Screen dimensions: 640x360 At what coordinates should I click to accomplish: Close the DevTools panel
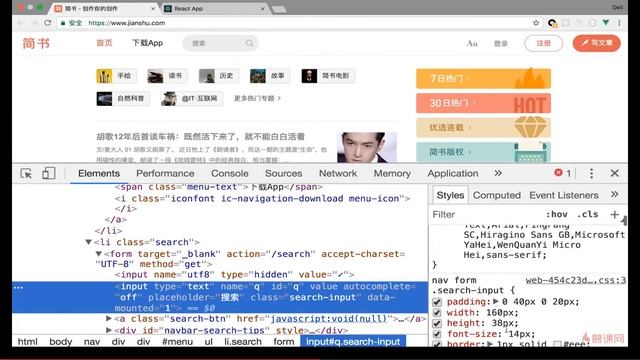[x=615, y=173]
